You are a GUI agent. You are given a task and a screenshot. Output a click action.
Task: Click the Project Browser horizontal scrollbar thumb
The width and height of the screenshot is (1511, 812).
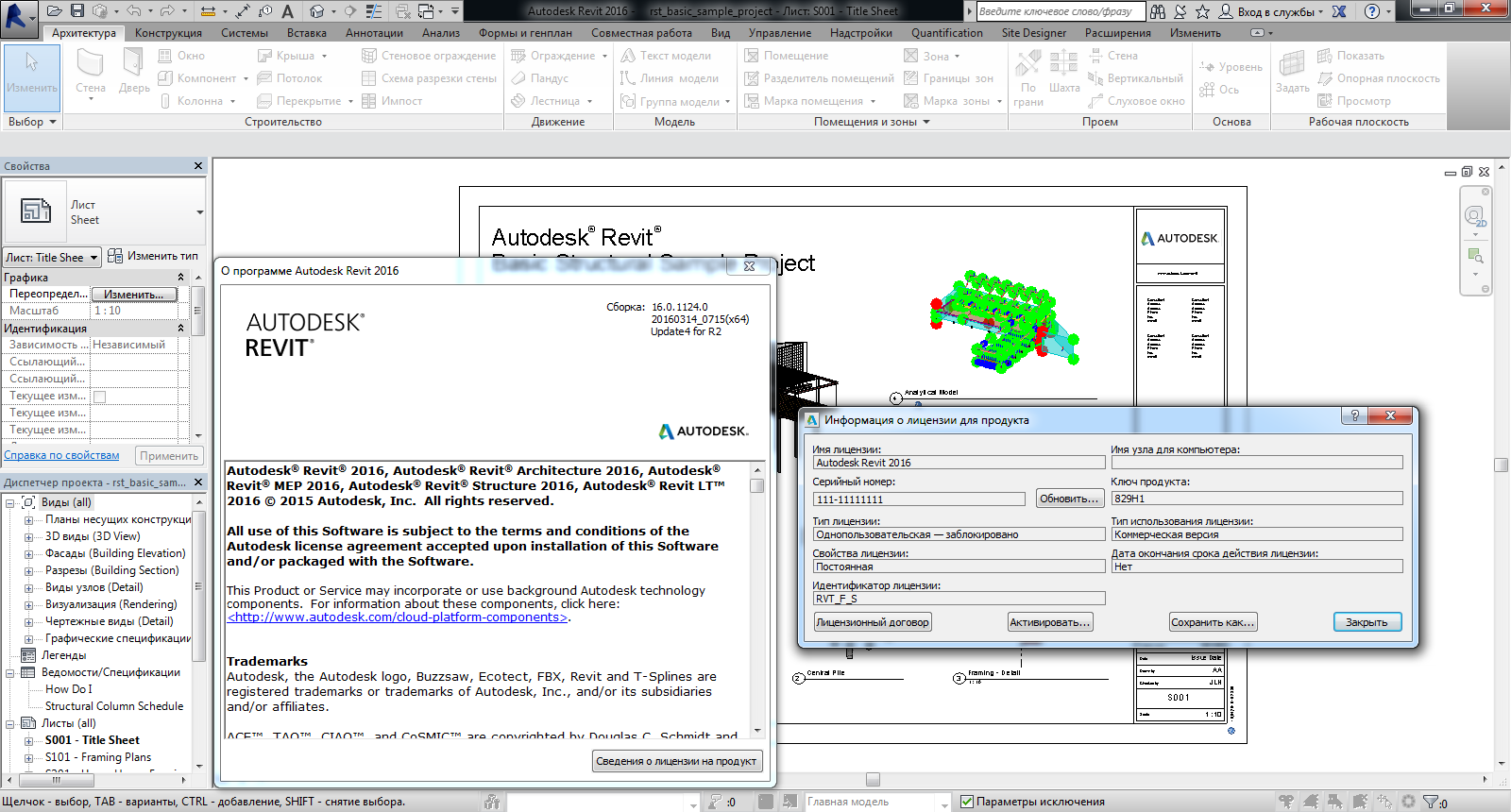56,780
